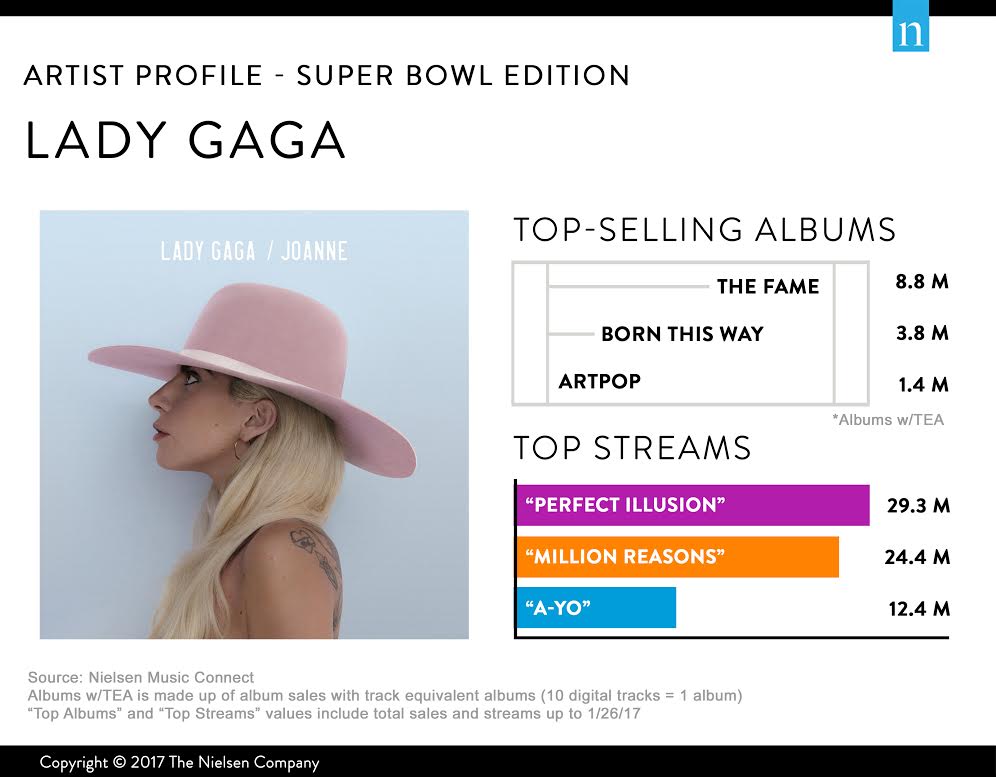Select BORN THIS WAY album label
This screenshot has height=777, width=996.
tap(682, 334)
